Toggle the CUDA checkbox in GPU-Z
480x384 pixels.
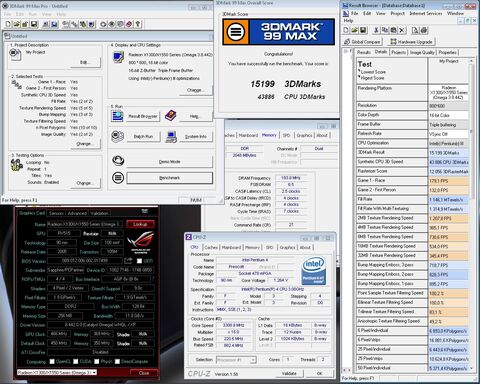(76, 362)
